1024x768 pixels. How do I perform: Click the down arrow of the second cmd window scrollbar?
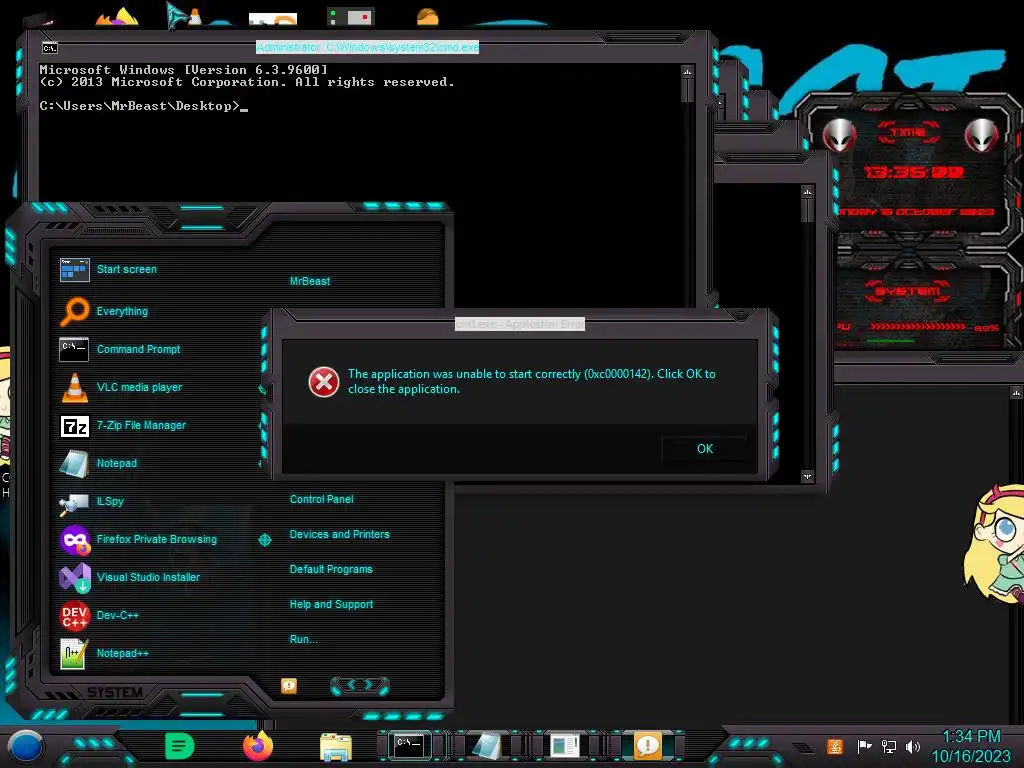808,476
